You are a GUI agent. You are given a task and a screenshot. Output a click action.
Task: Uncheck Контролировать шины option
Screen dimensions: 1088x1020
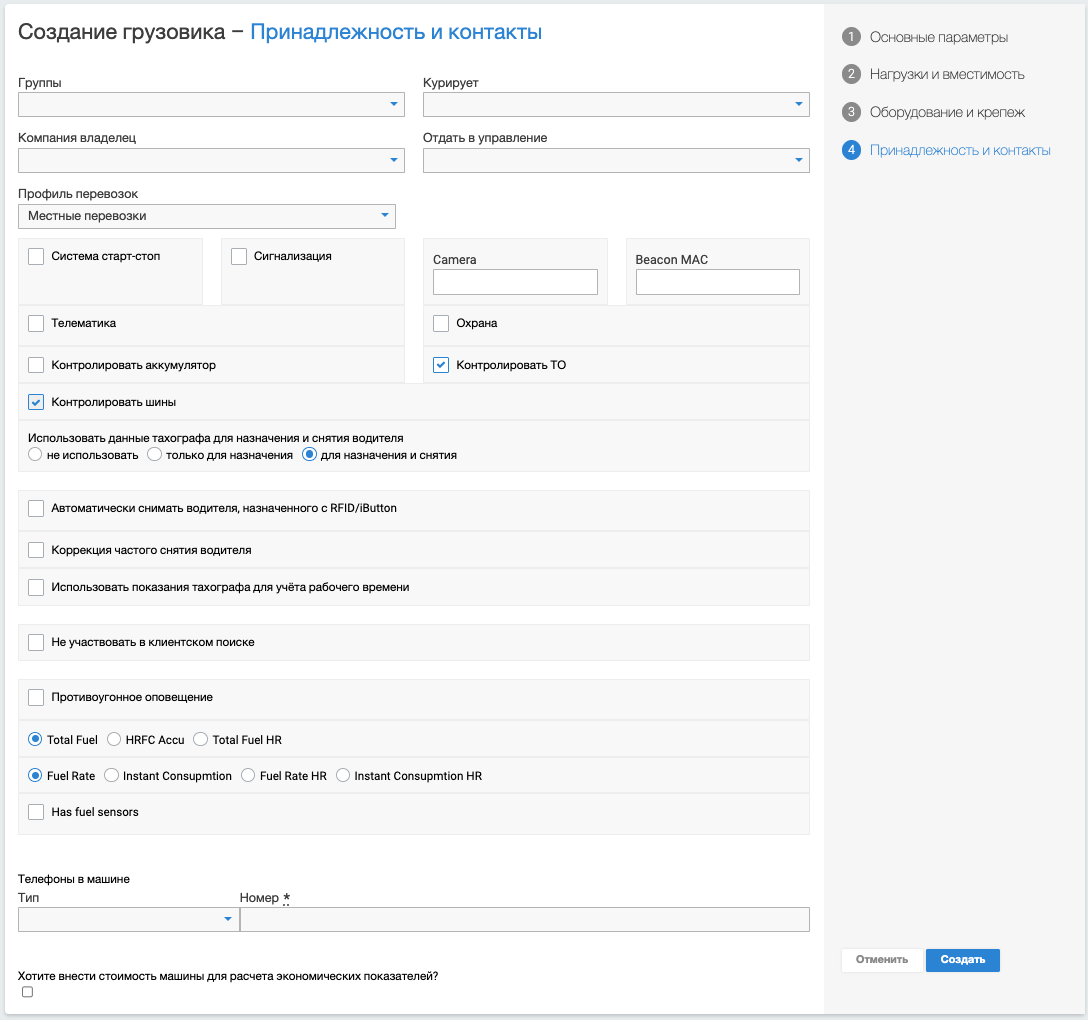(x=36, y=402)
